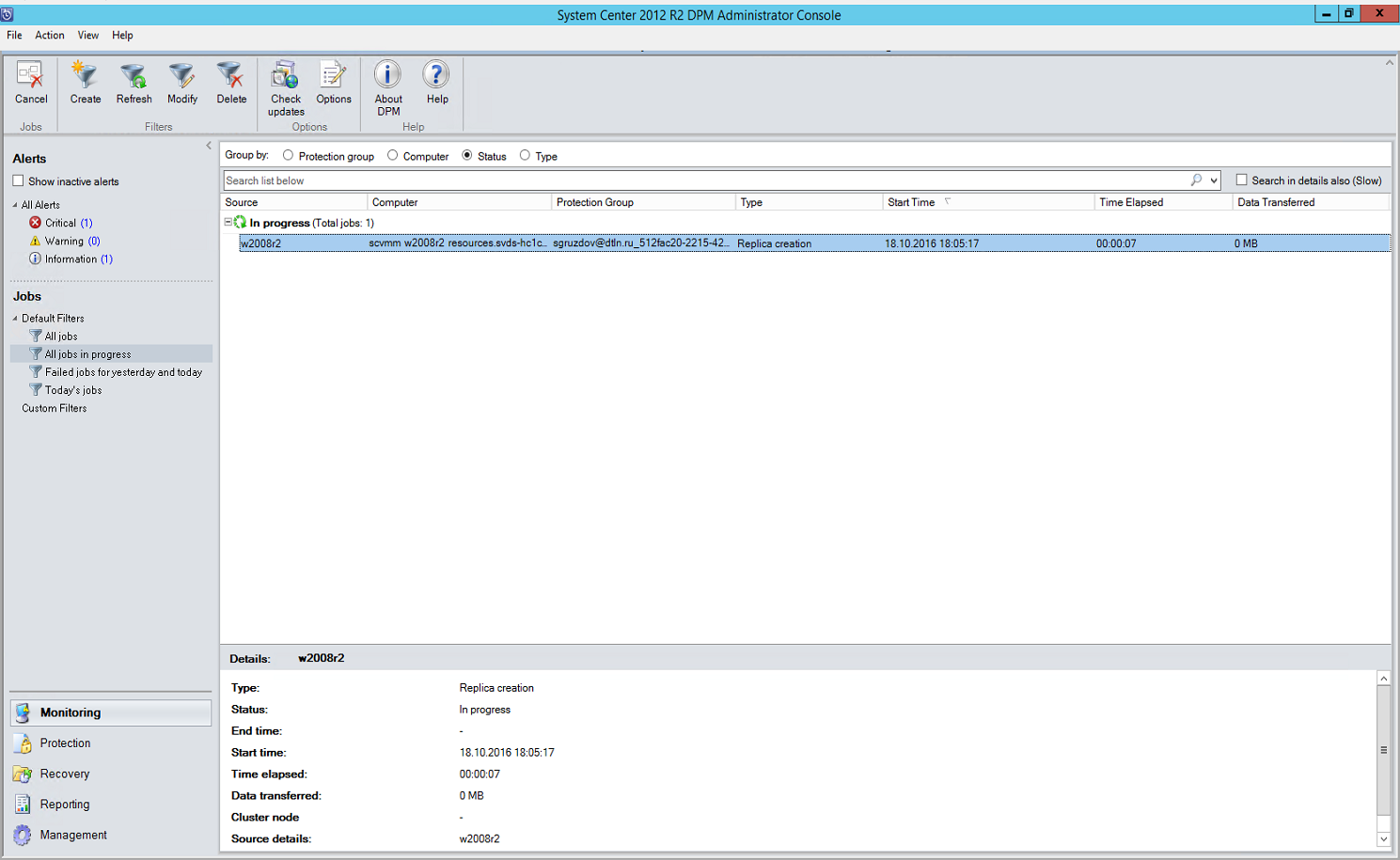Screen dimensions: 1400x860
Task: Sort by the Data Transferred column header
Action: [1311, 202]
